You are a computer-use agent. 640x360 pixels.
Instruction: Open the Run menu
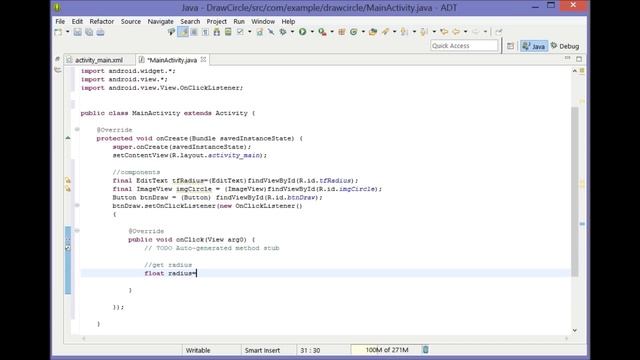239,21
